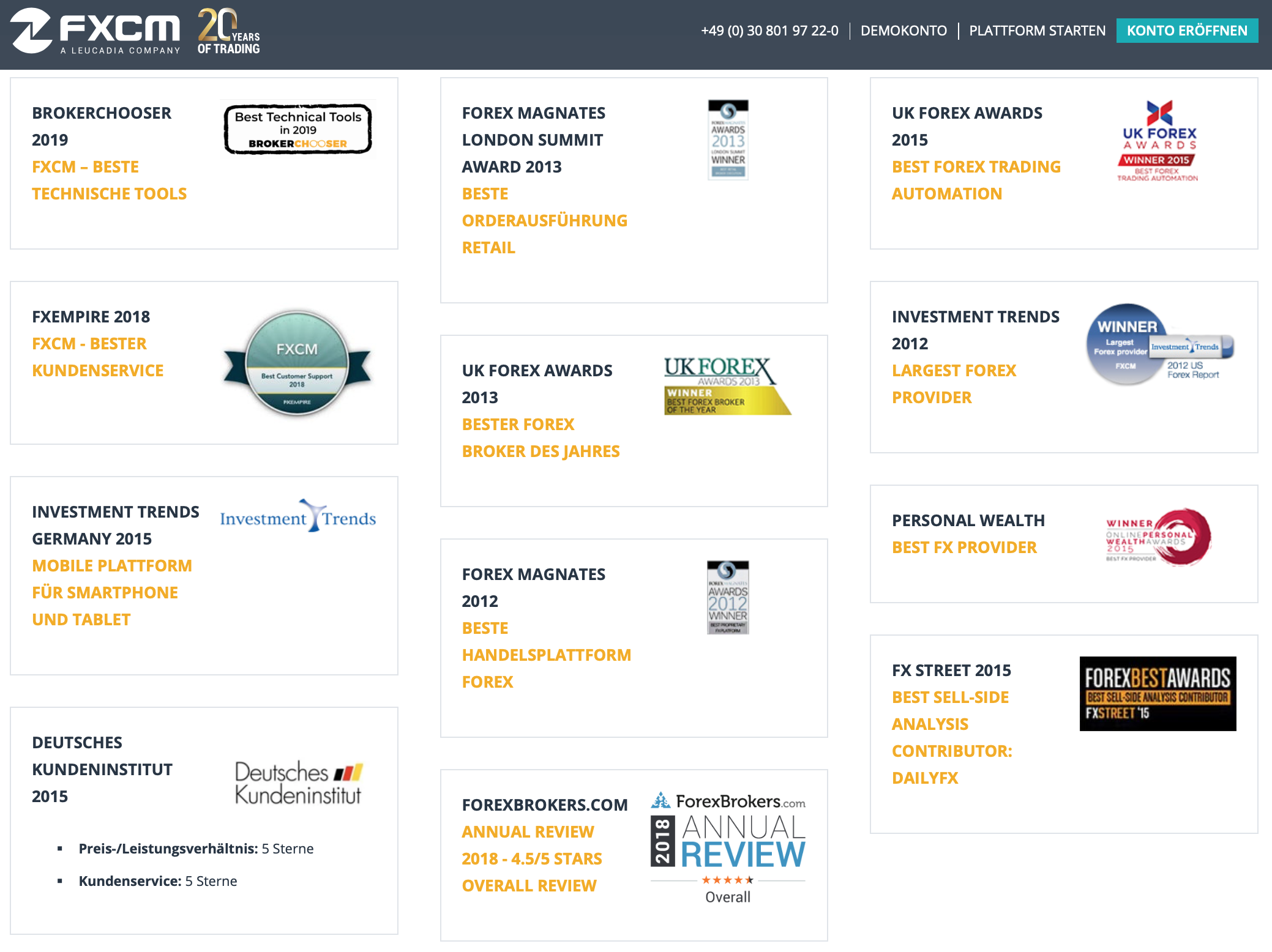The height and width of the screenshot is (952, 1272).
Task: Click the Konto Eröffnen button
Action: [1187, 31]
